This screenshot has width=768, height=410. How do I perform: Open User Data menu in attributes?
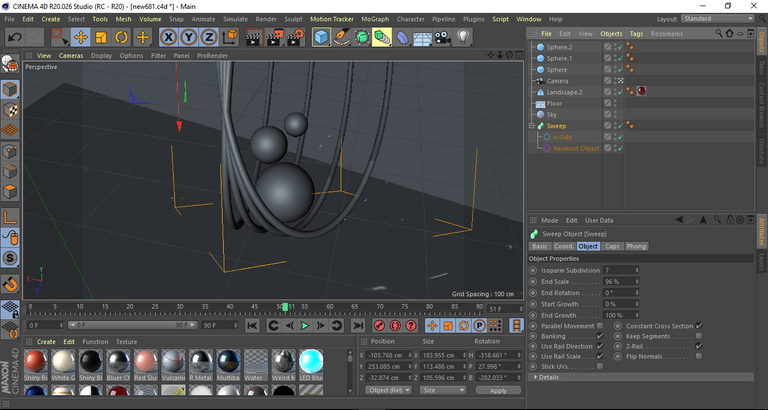tap(599, 220)
